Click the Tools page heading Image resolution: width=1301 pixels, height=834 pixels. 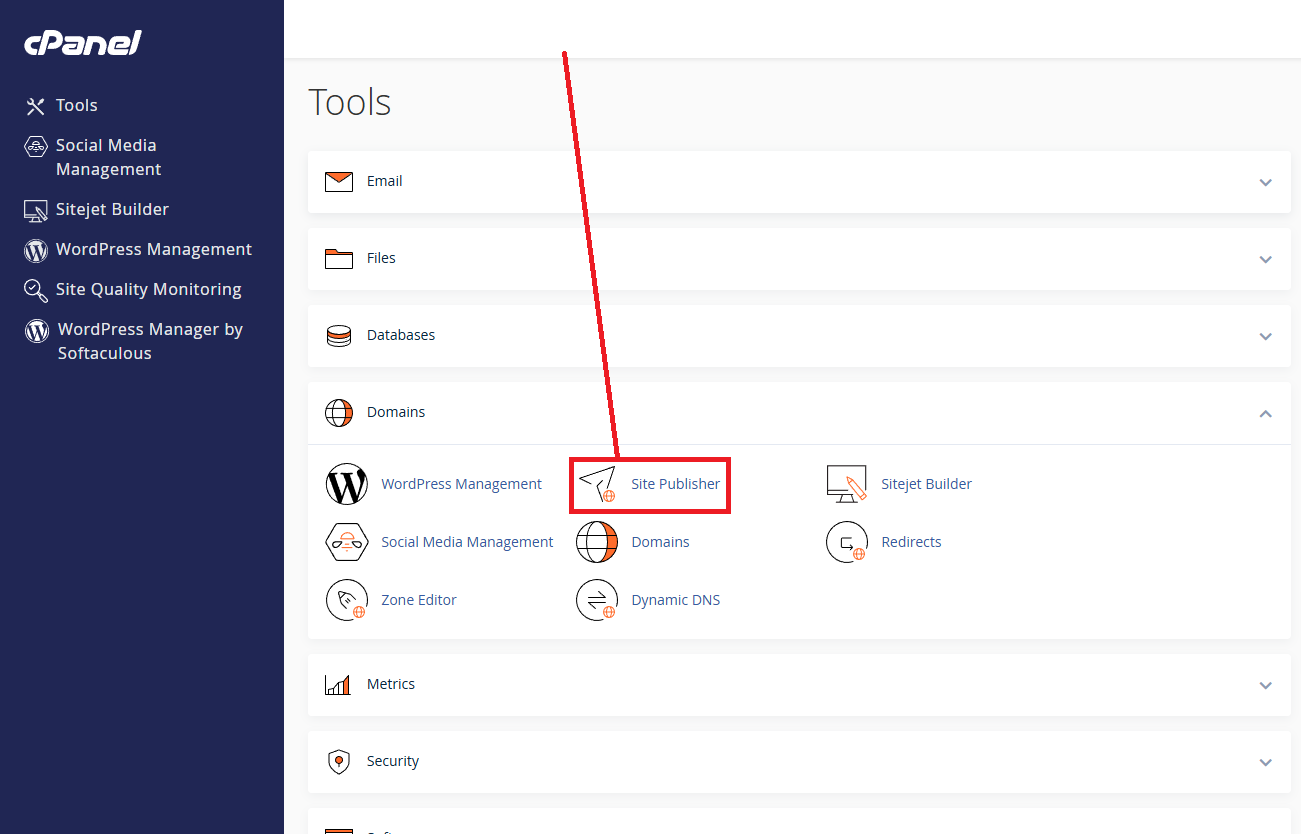pyautogui.click(x=350, y=102)
